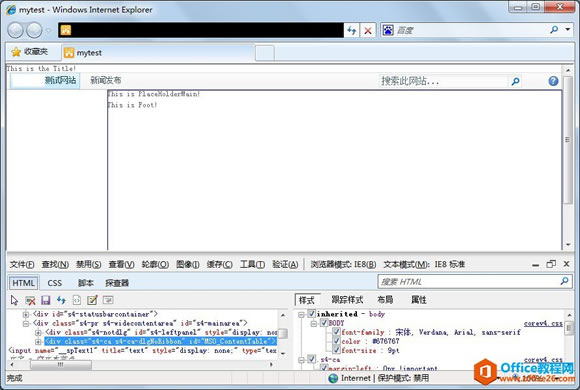Click the mytest tab favicon
Image resolution: width=580 pixels, height=390 pixels.
pos(69,53)
